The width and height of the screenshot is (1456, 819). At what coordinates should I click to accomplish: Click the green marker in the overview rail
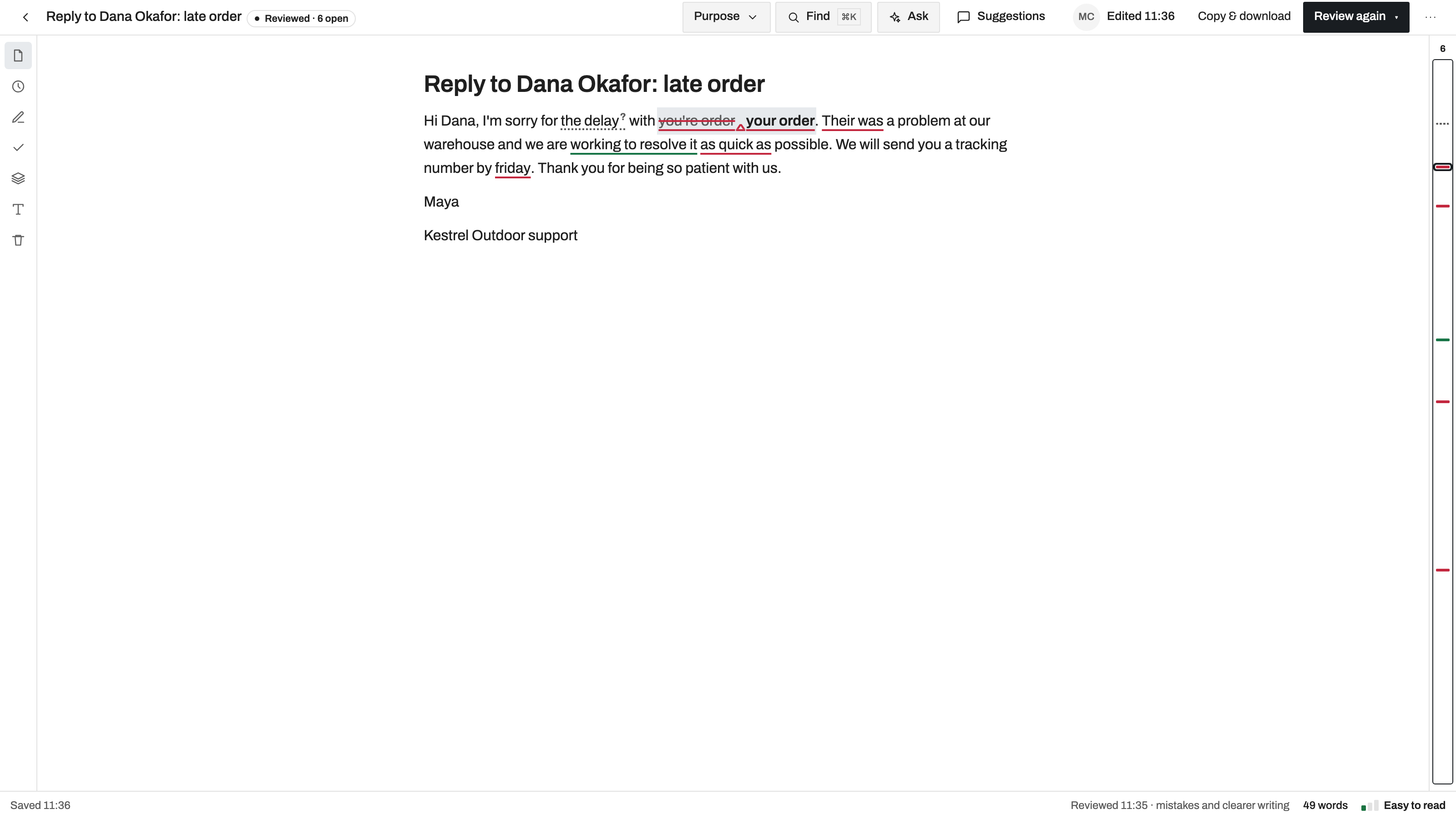coord(1442,340)
